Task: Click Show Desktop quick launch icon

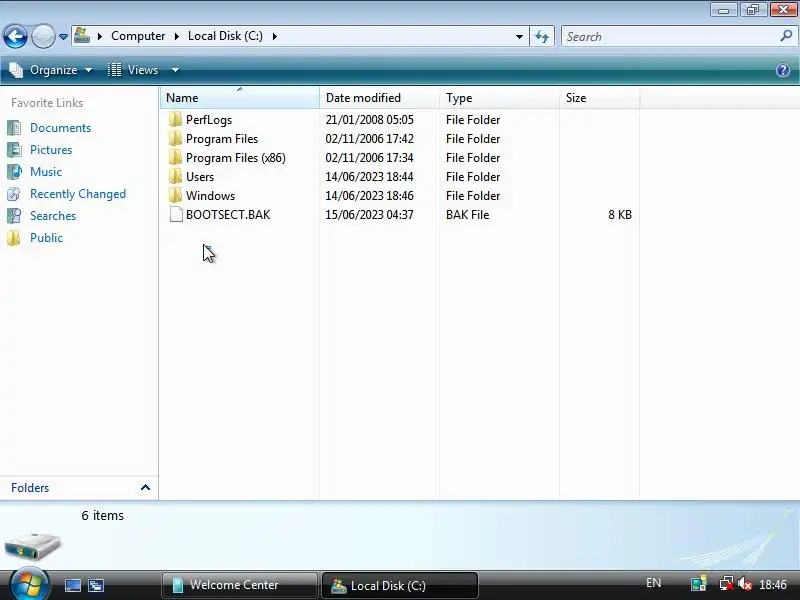Action: click(x=72, y=585)
